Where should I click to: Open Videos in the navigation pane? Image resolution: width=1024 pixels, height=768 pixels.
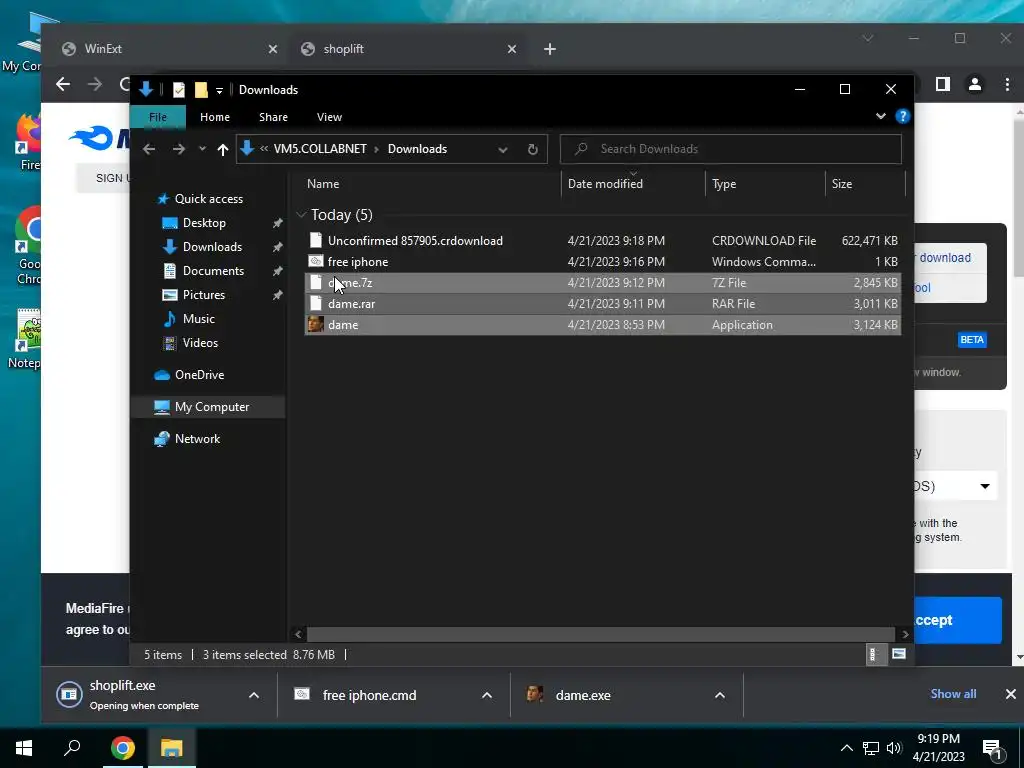point(200,342)
